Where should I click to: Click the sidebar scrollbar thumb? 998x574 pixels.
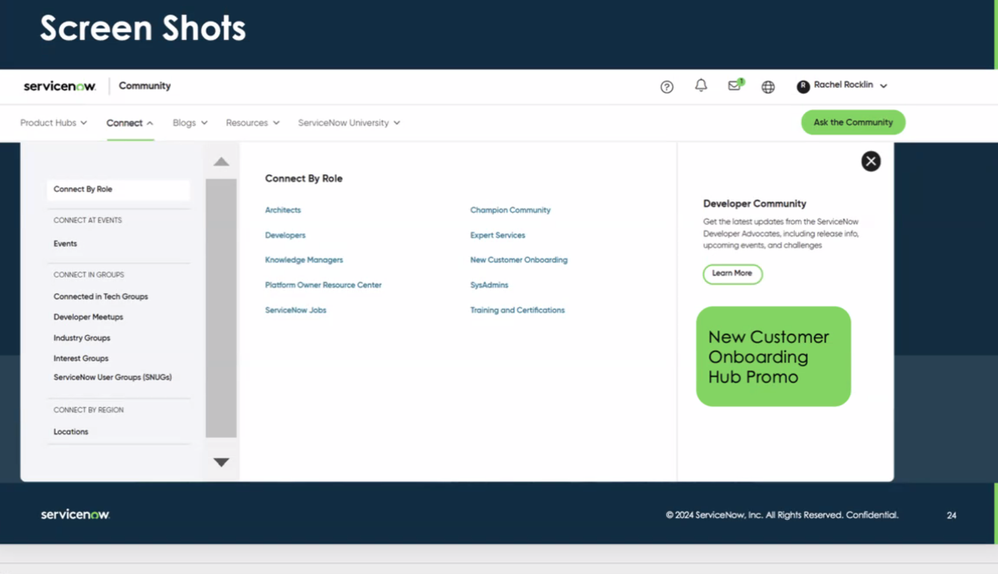click(221, 308)
